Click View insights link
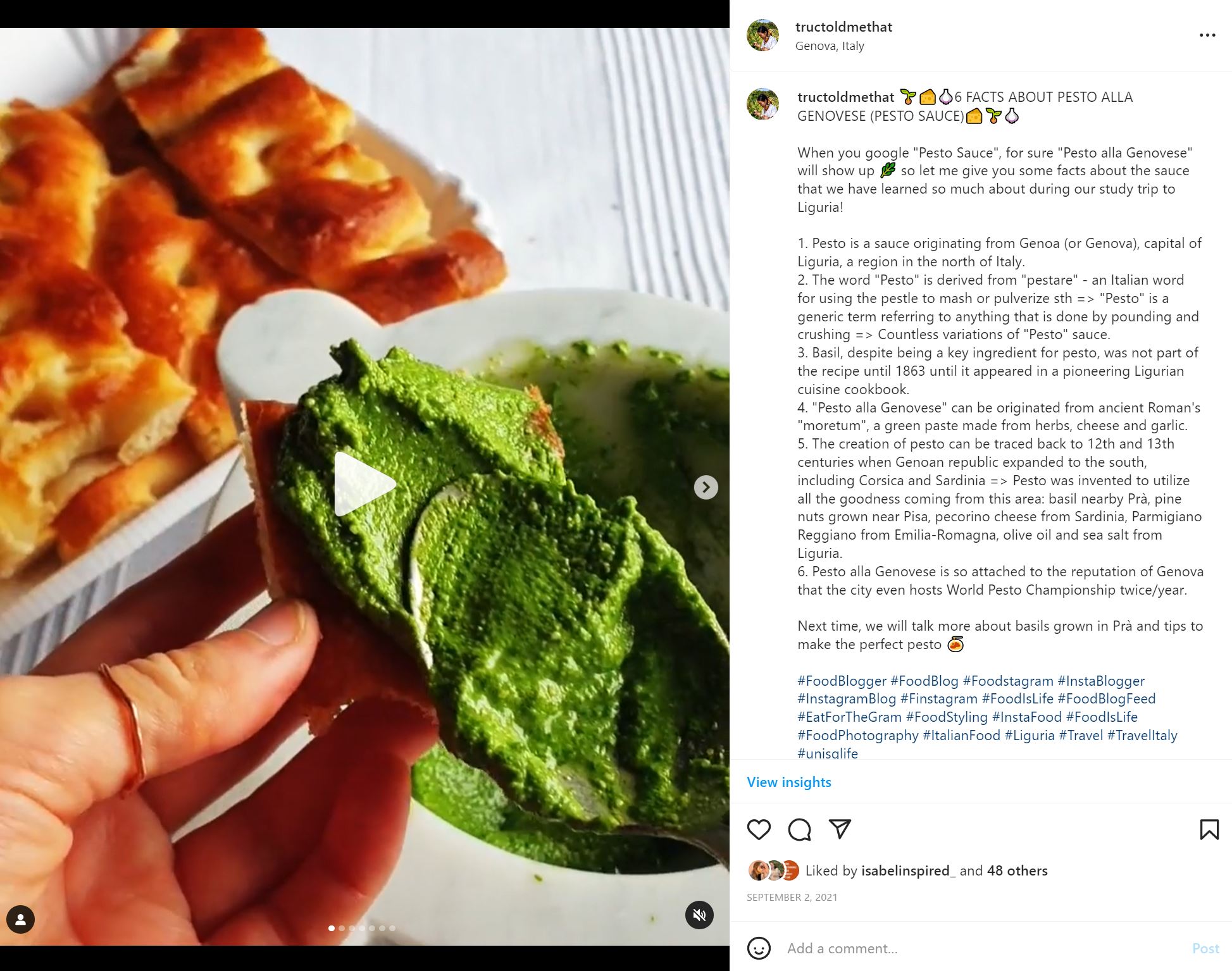 [x=788, y=782]
